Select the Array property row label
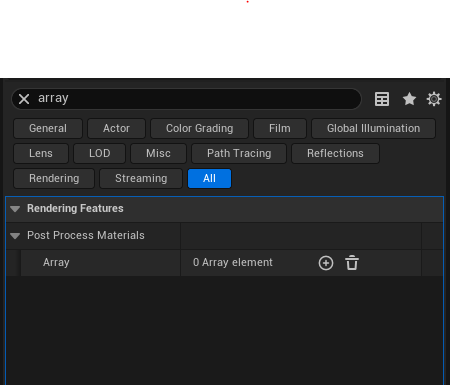This screenshot has width=450, height=385. (56, 262)
